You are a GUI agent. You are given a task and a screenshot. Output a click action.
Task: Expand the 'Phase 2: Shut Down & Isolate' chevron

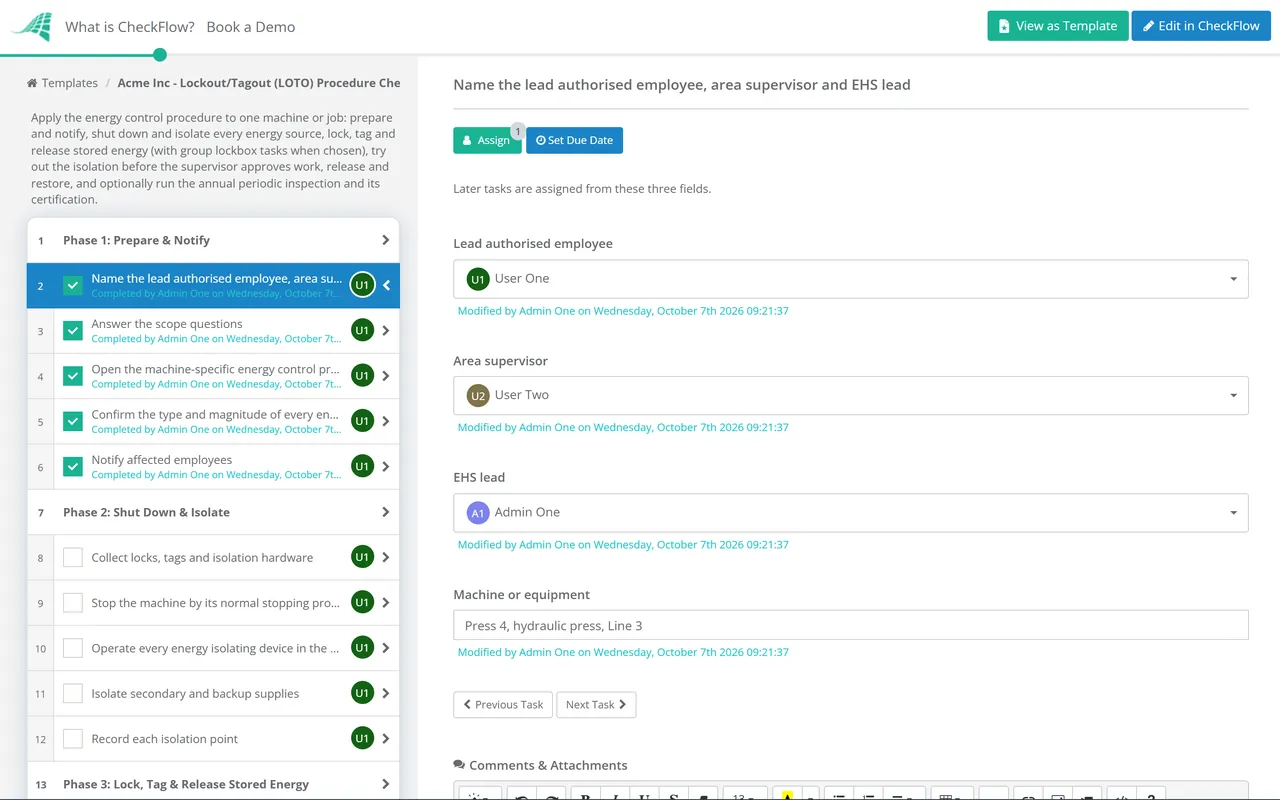coord(386,512)
